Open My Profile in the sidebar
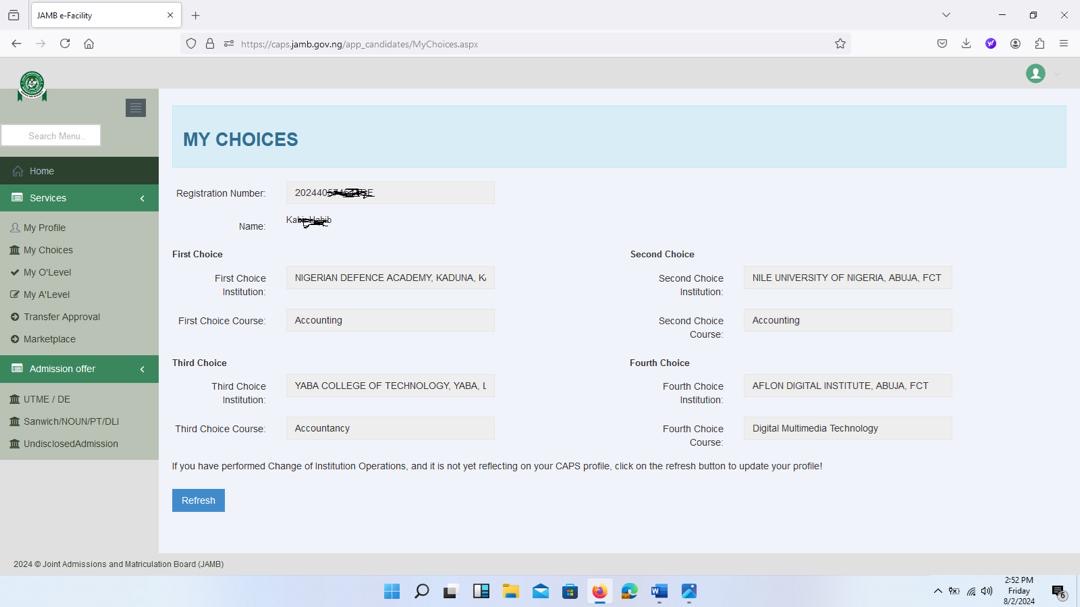 (x=44, y=228)
